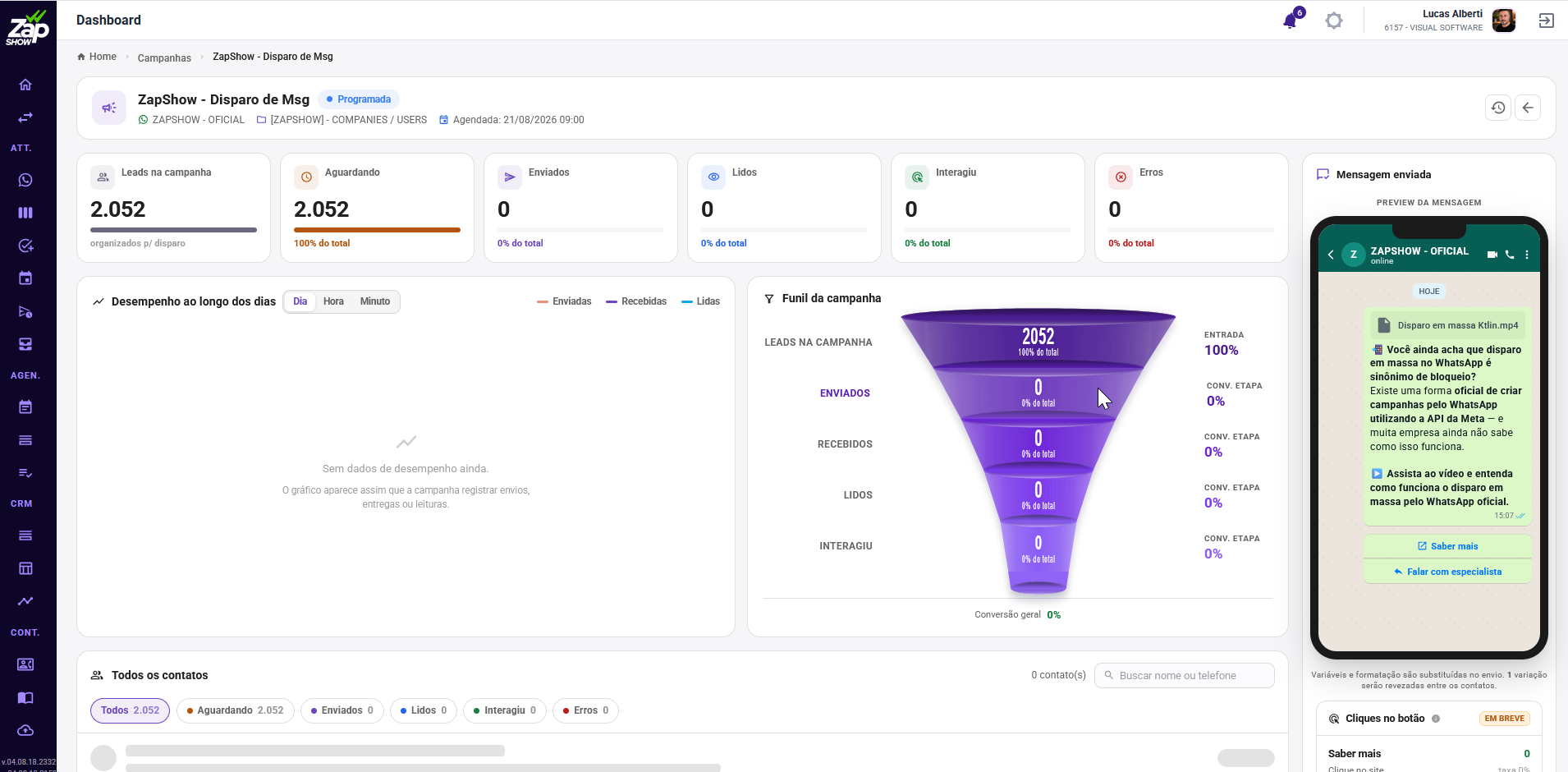This screenshot has width=1568, height=772.
Task: Click the Interagiu stat card
Action: coord(988,208)
